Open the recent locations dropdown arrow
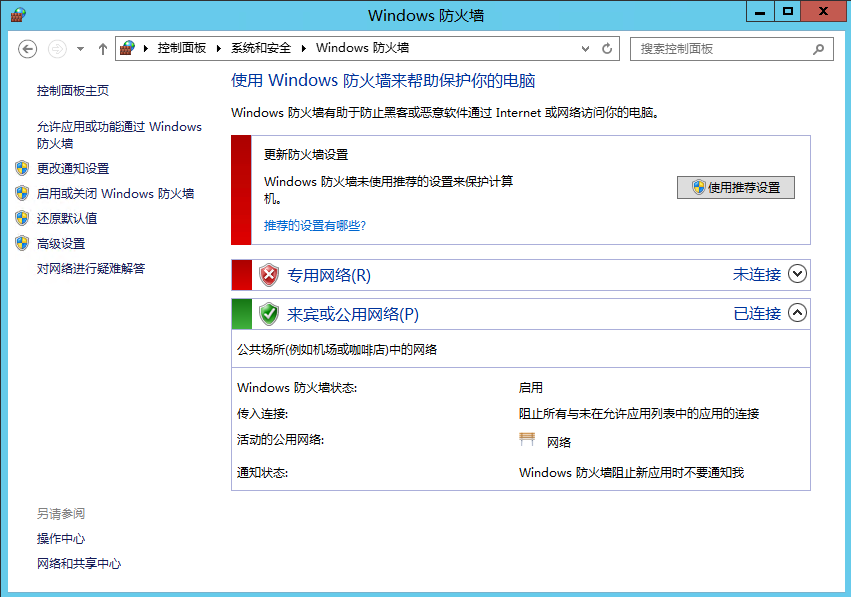This screenshot has width=851, height=597. [80, 49]
